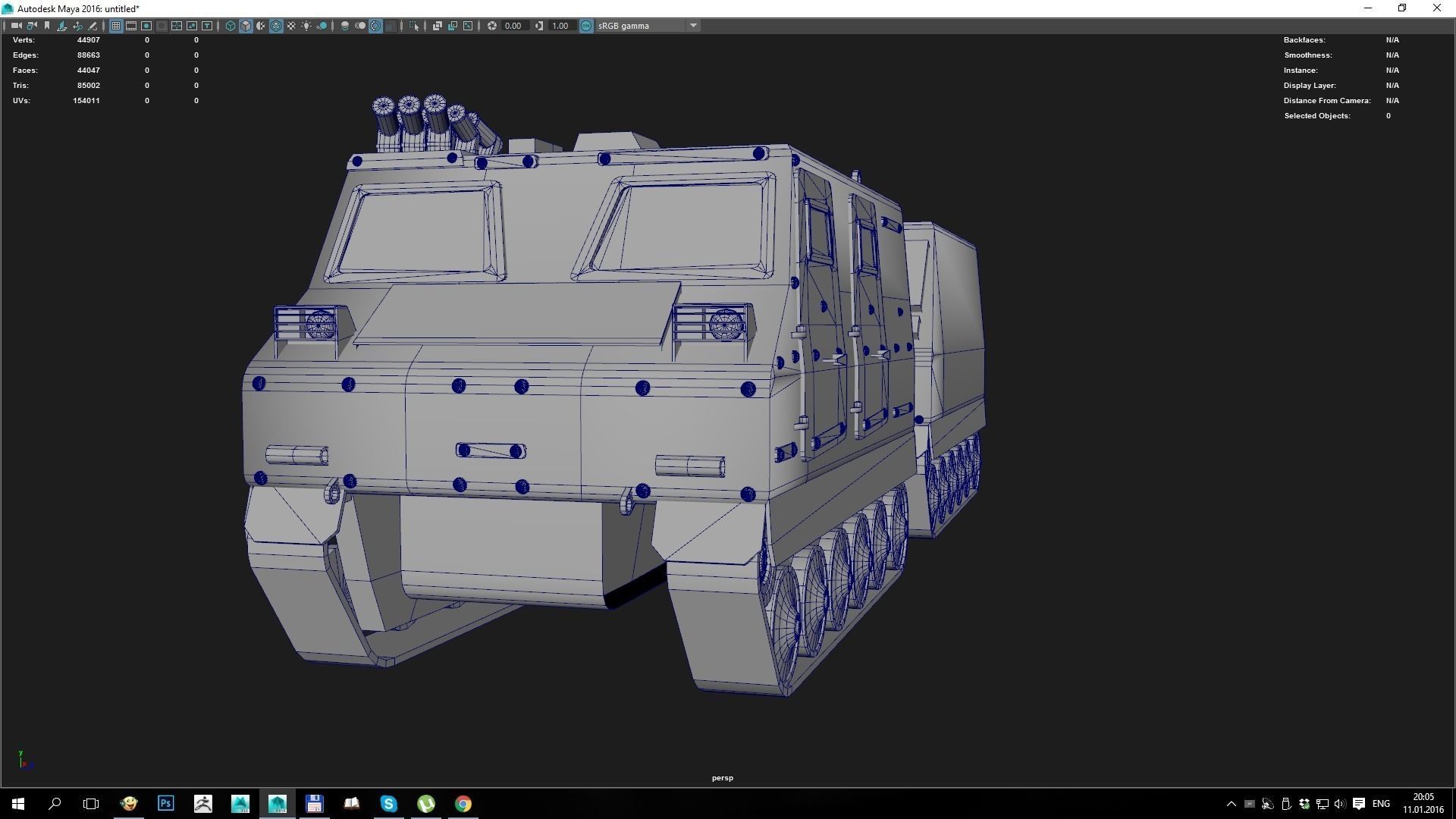Toggle the Resolution Gate display
The height and width of the screenshot is (819, 1456).
[146, 25]
